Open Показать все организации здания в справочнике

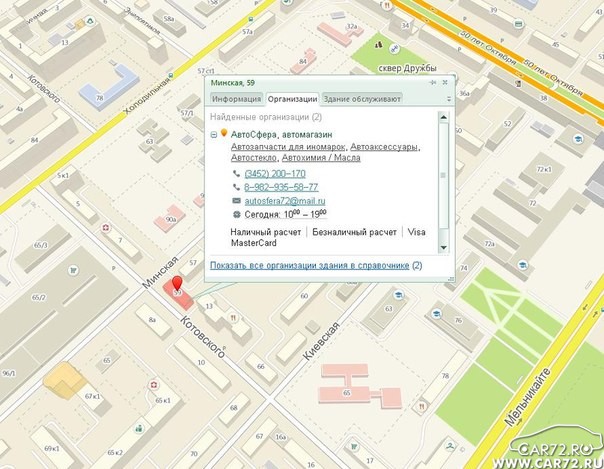click(x=309, y=265)
